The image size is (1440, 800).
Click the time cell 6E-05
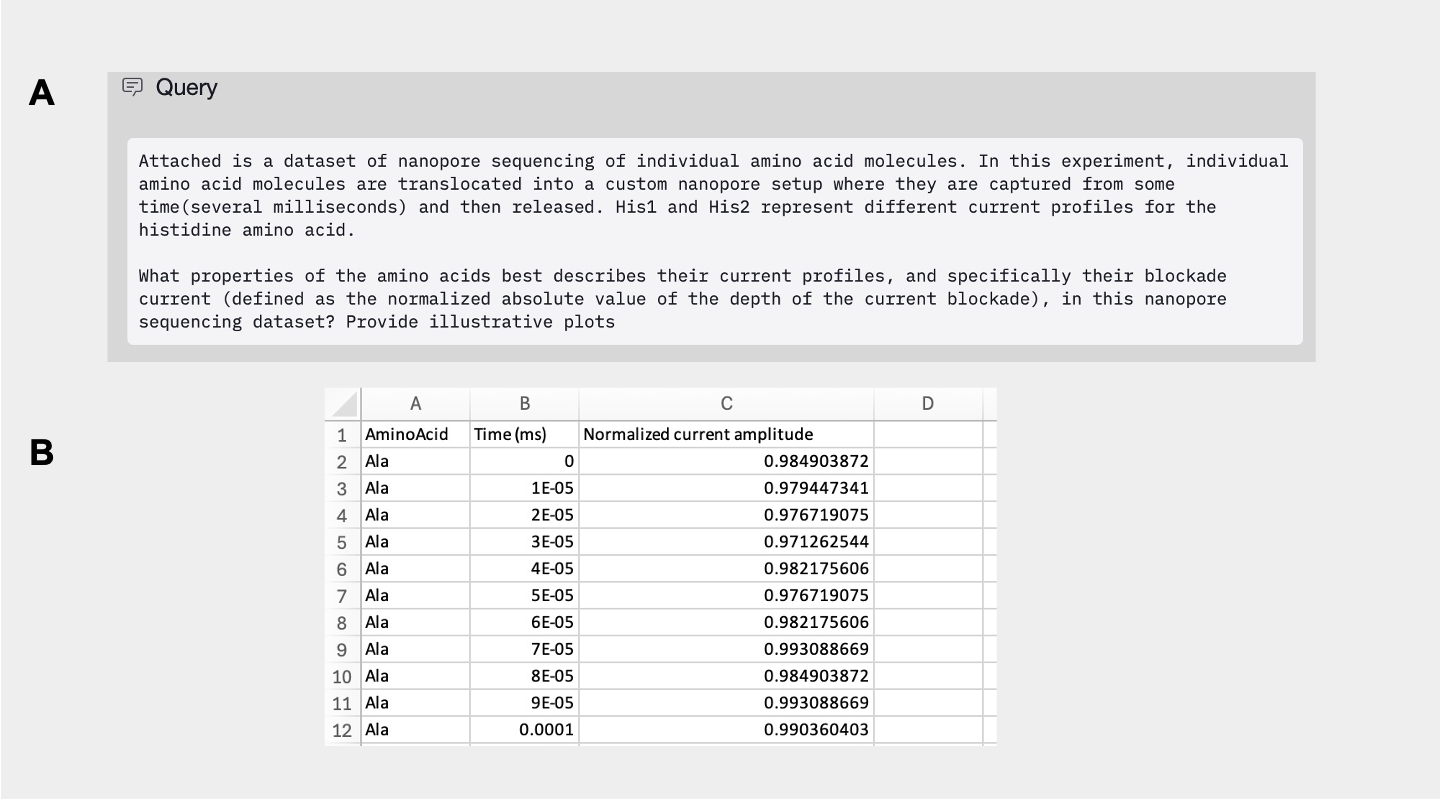pyautogui.click(x=525, y=623)
